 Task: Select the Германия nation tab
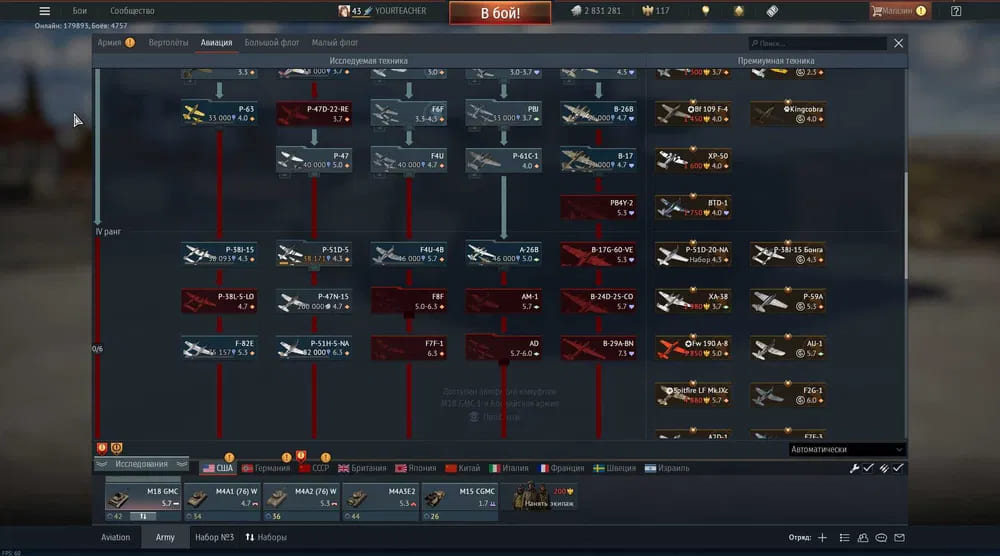(266, 468)
